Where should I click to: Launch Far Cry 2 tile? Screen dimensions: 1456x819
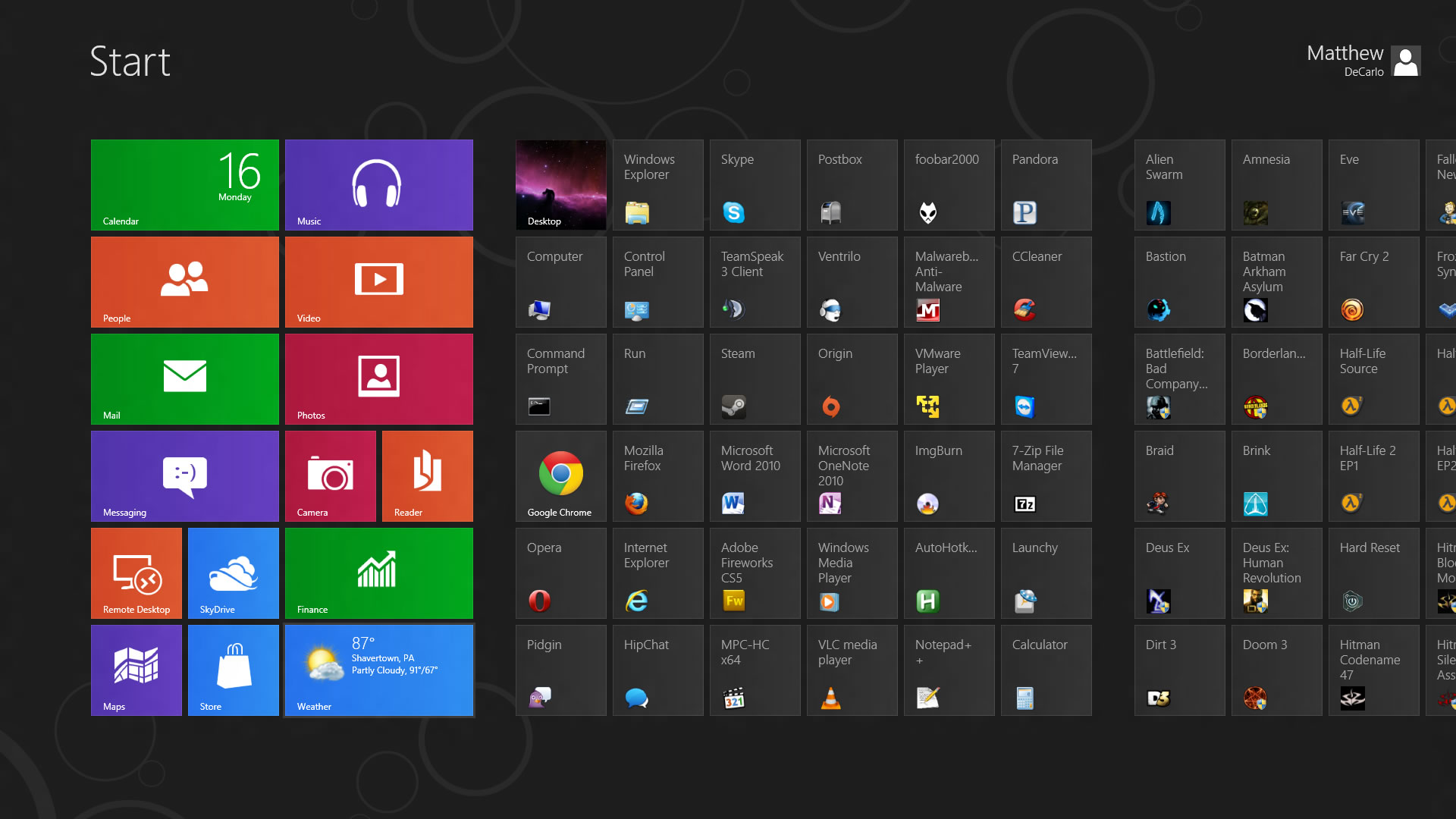click(1374, 282)
